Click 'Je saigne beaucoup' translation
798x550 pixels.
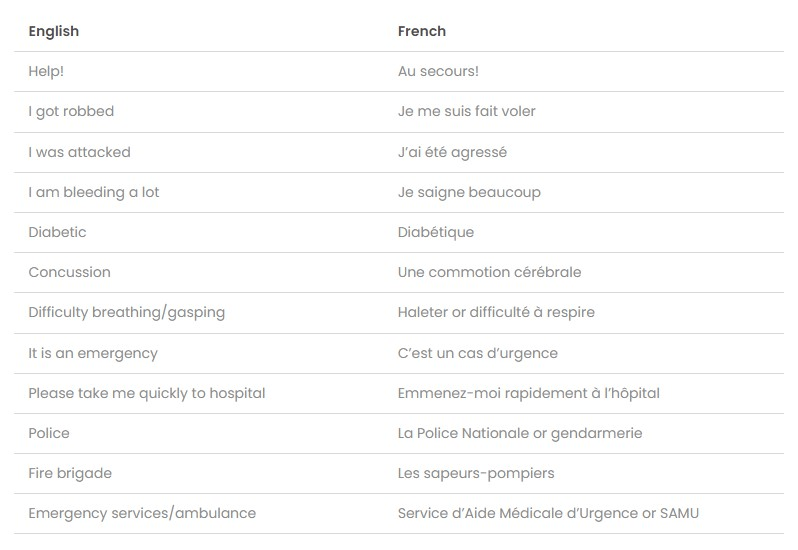point(469,192)
